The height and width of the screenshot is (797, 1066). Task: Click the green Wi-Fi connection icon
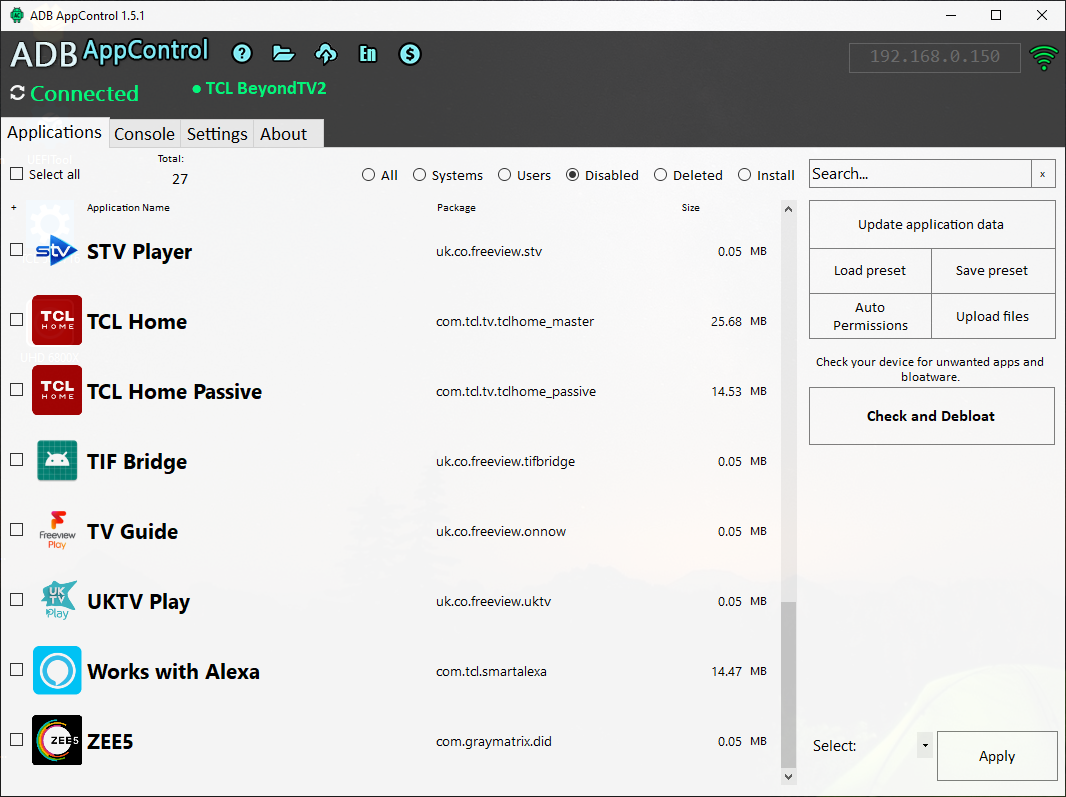click(x=1044, y=58)
